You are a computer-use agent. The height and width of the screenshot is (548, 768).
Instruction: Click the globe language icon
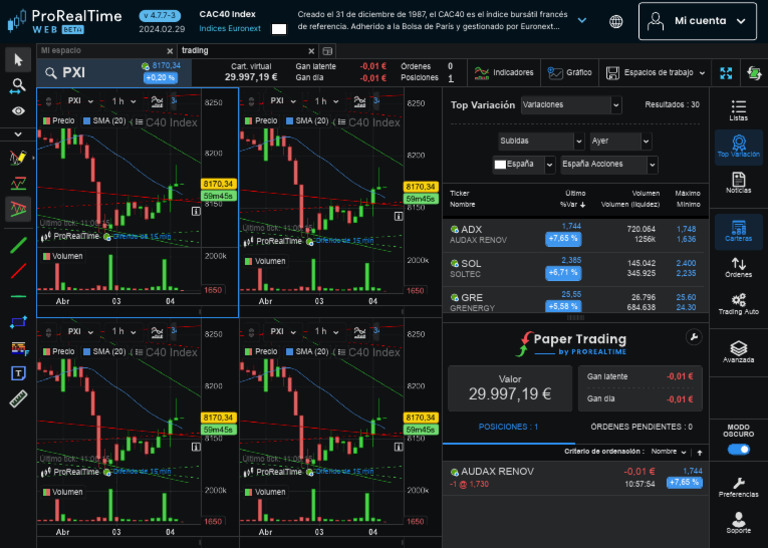pyautogui.click(x=616, y=21)
